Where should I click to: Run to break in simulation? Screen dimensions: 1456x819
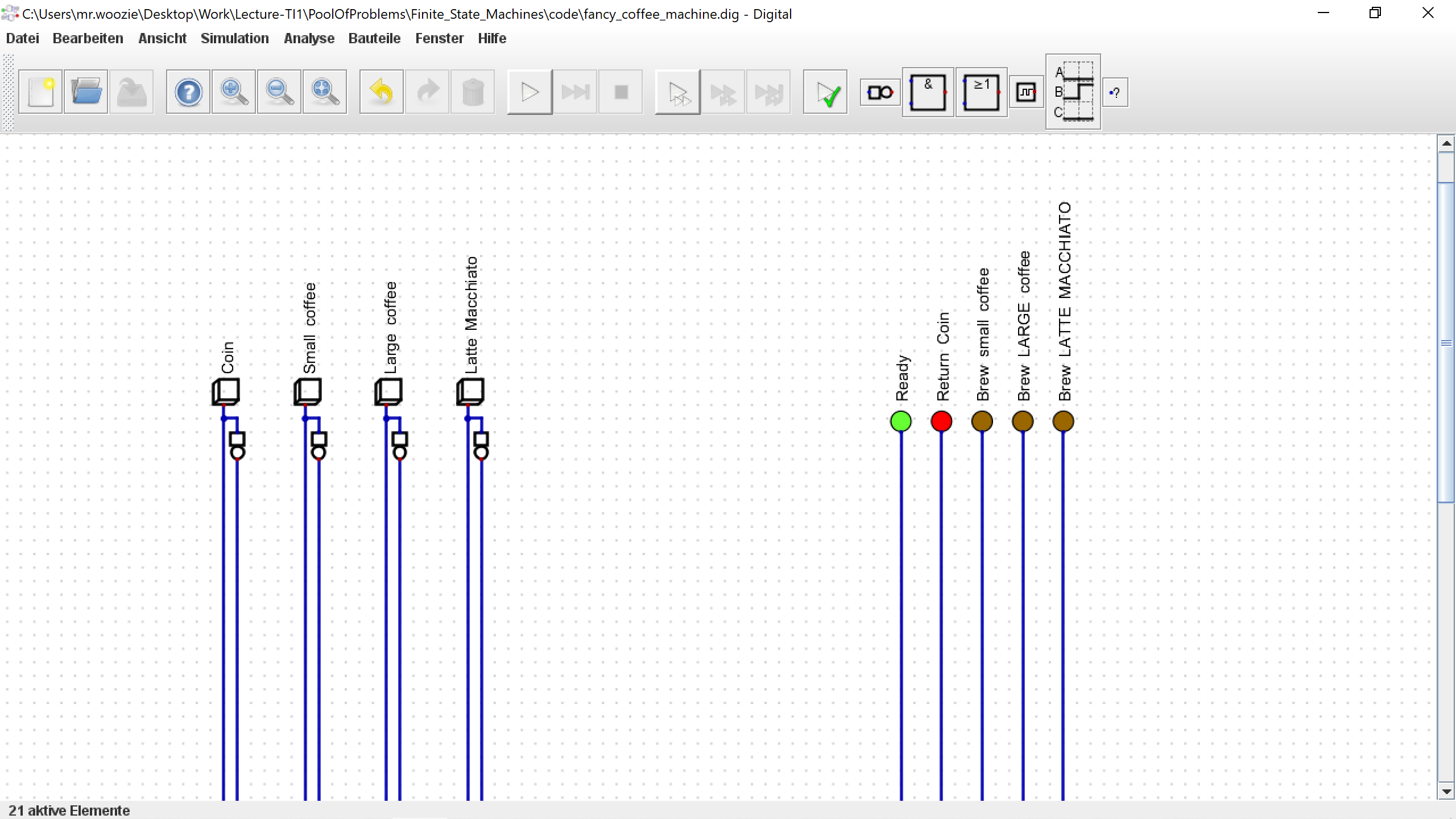[575, 92]
